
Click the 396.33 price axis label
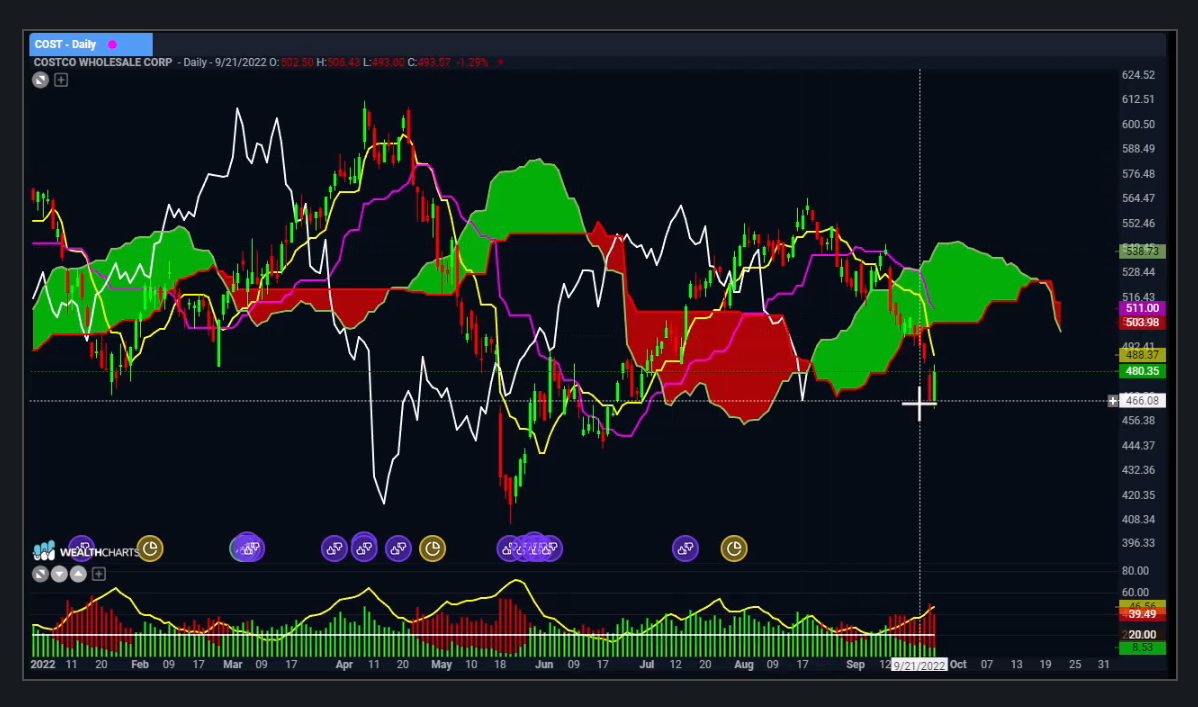click(x=1138, y=543)
